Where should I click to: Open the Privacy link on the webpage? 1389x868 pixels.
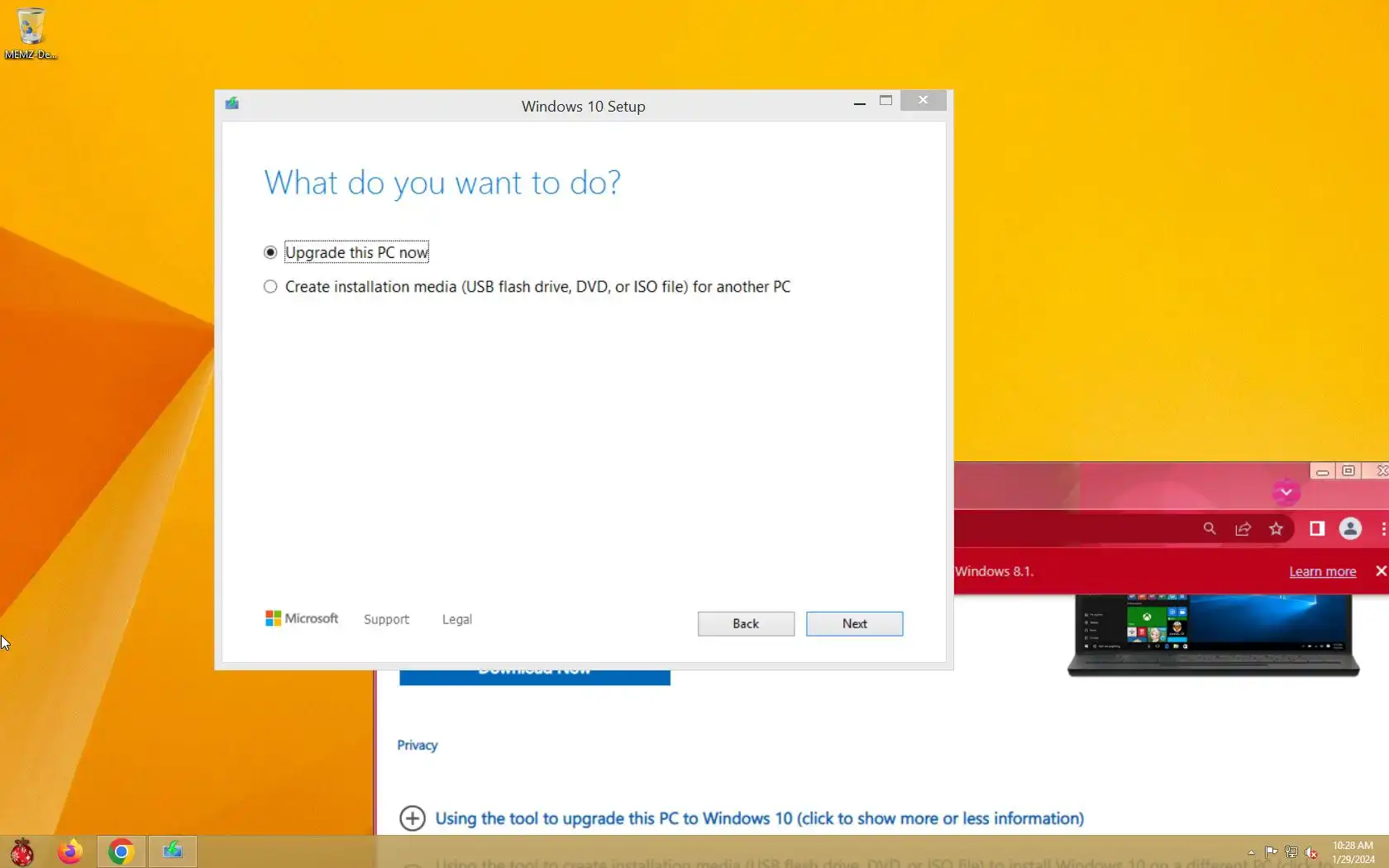click(x=417, y=745)
